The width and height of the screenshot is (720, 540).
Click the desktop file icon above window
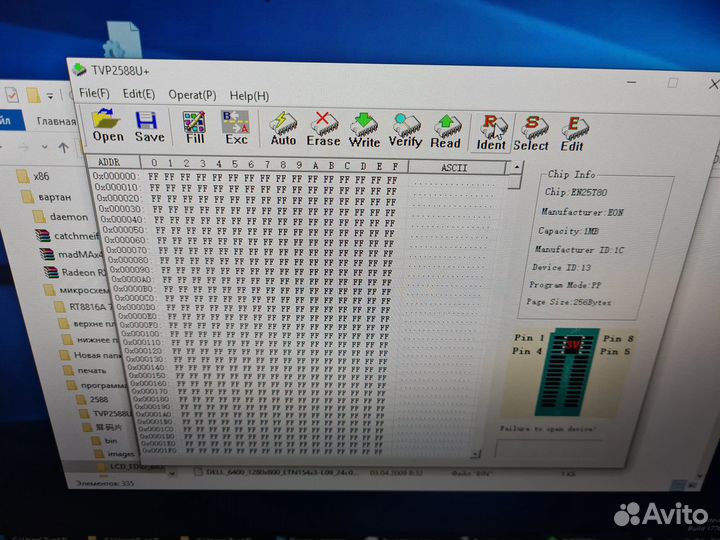(x=123, y=39)
